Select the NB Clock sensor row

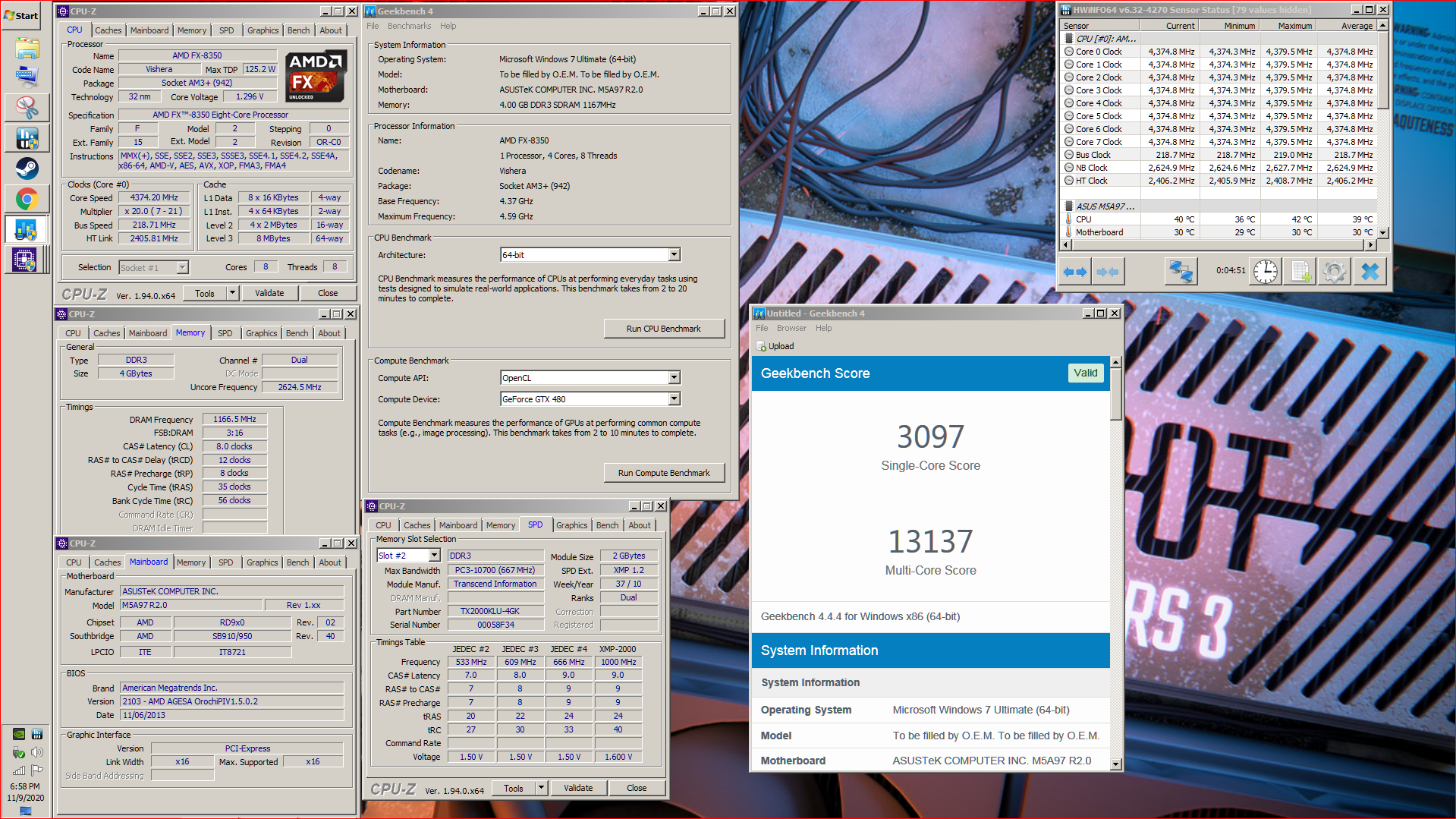1219,168
